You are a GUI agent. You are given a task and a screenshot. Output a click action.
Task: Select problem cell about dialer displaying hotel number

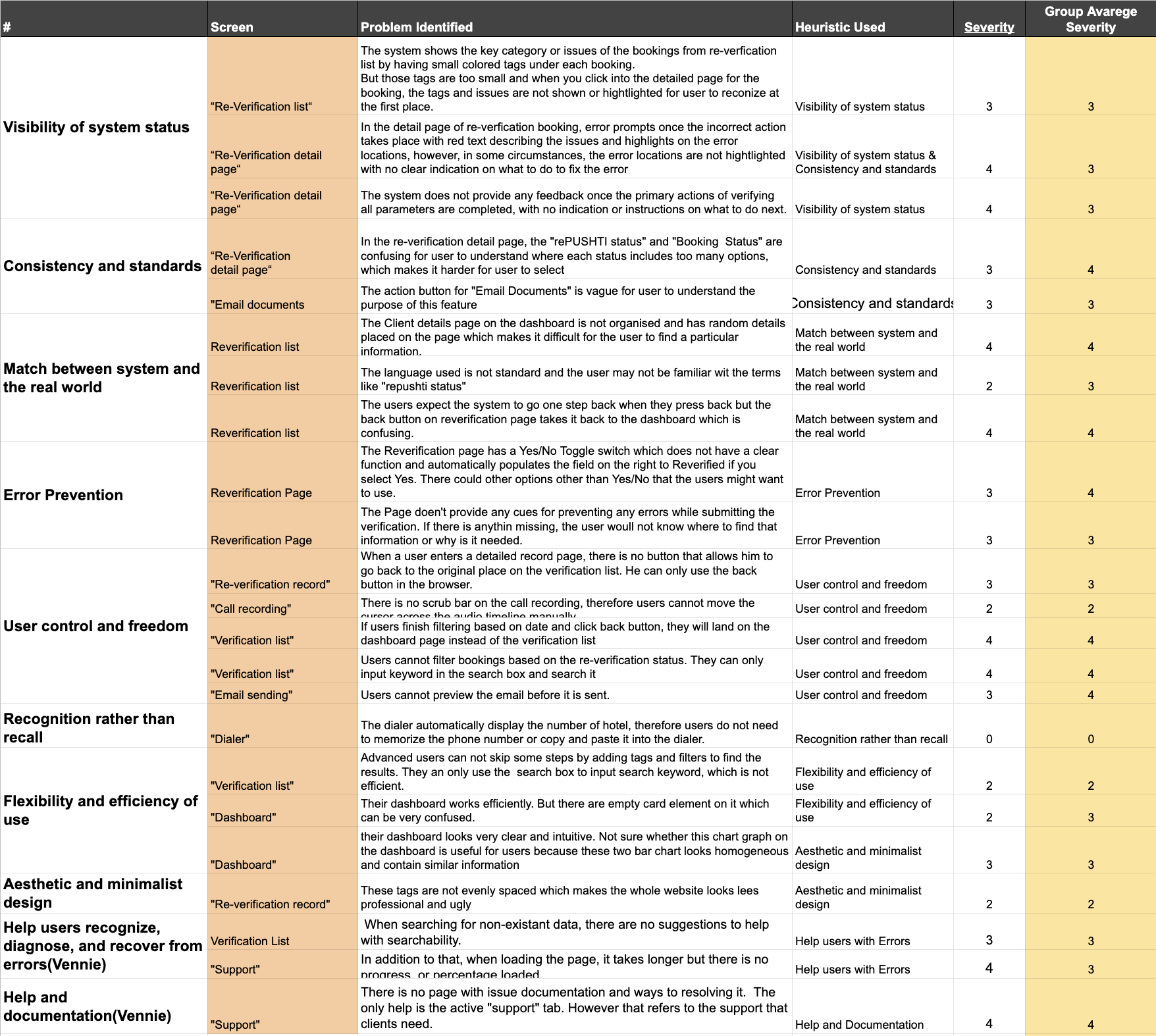[575, 726]
